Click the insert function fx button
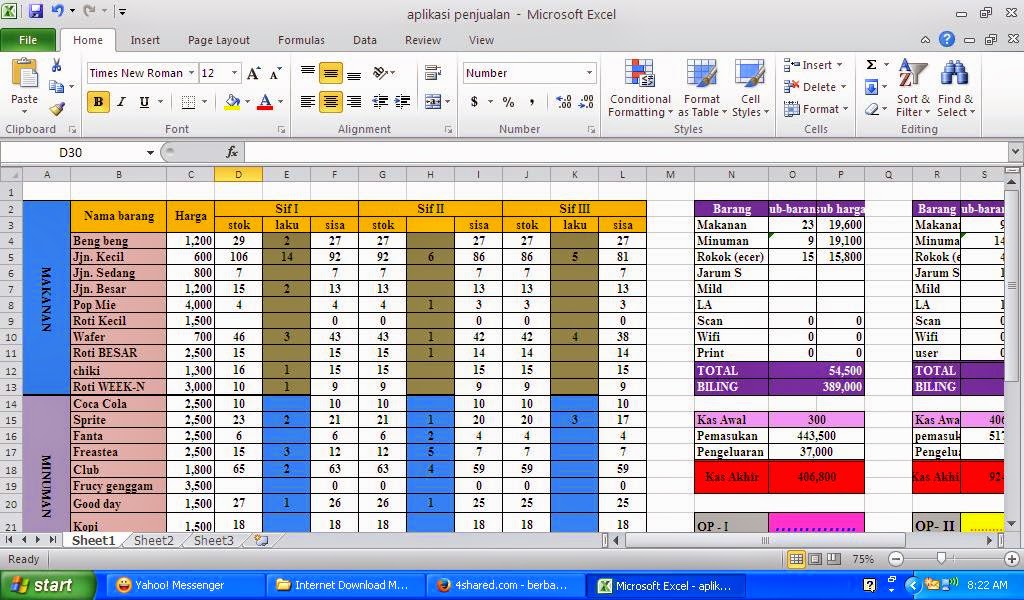The image size is (1024, 600). [231, 152]
